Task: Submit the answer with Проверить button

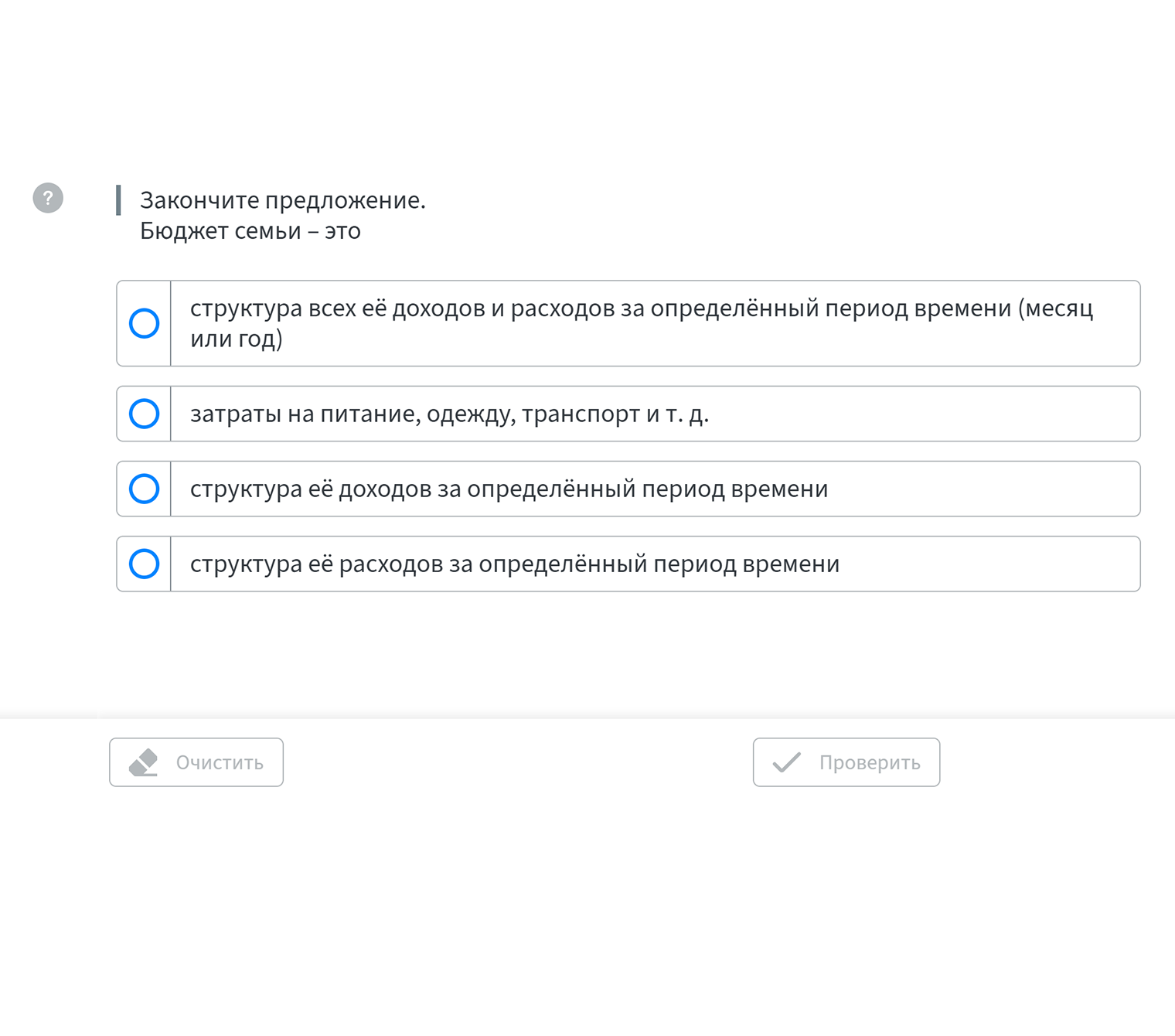Action: (846, 762)
